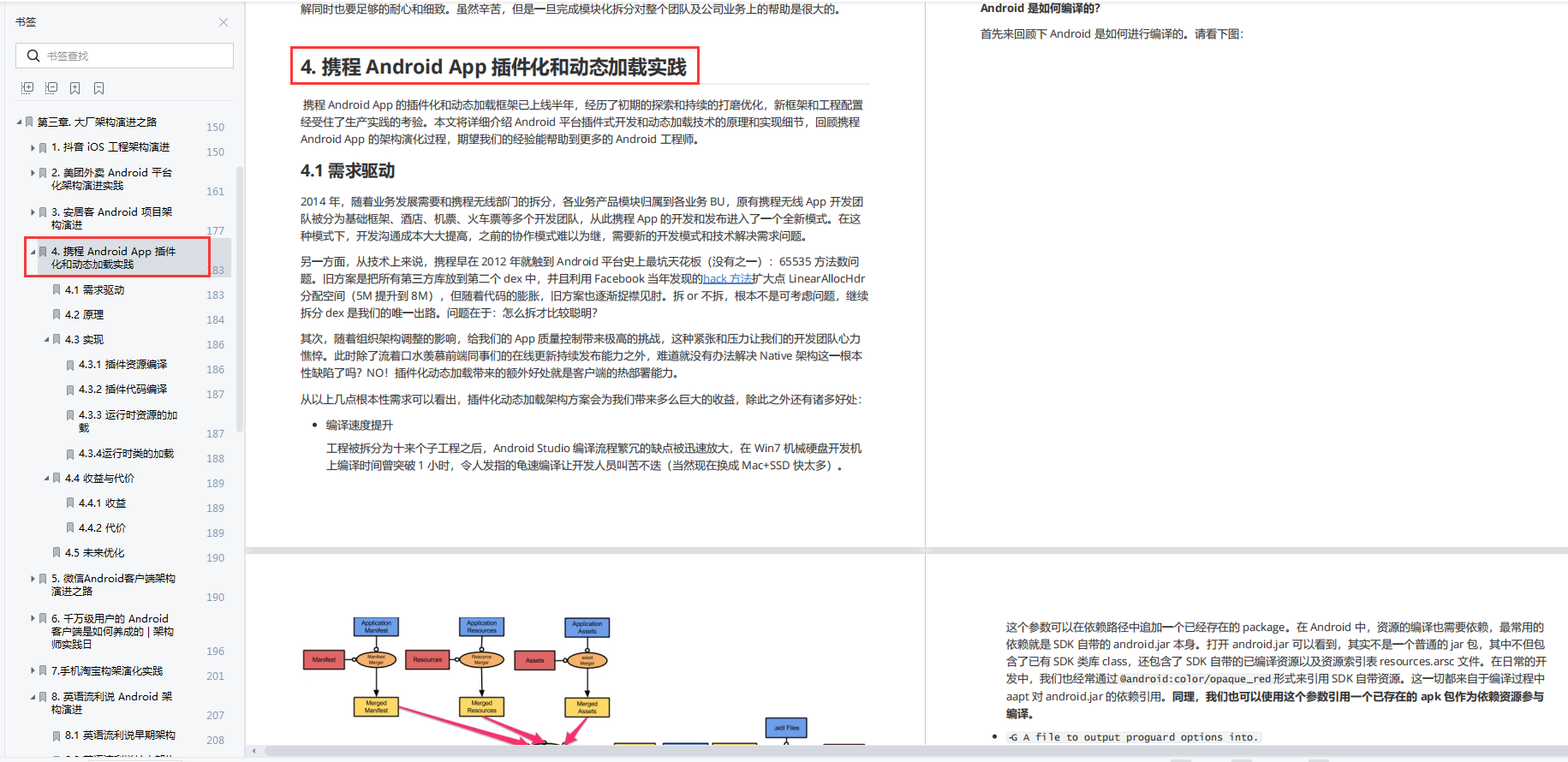Click the bookmark flag icon beside 4.2 原理
Screen dimensions: 1568x762
click(57, 315)
